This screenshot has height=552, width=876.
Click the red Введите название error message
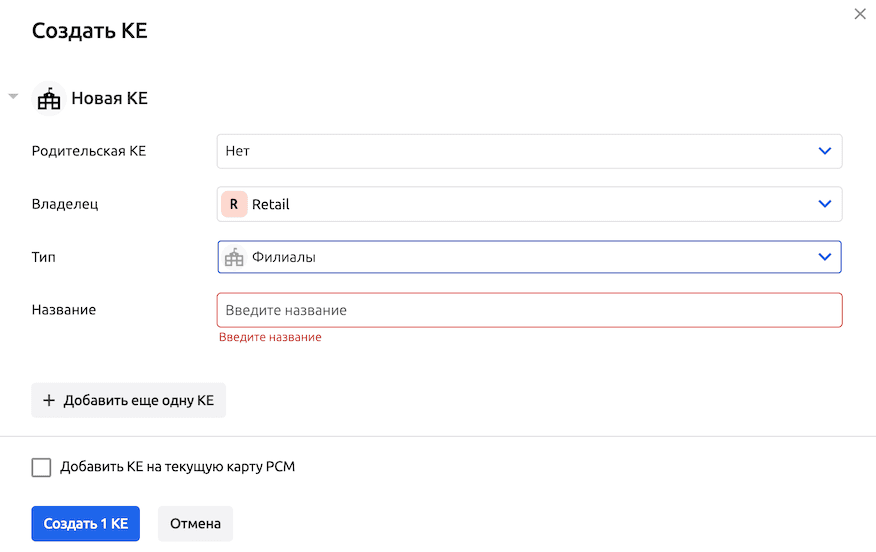271,338
